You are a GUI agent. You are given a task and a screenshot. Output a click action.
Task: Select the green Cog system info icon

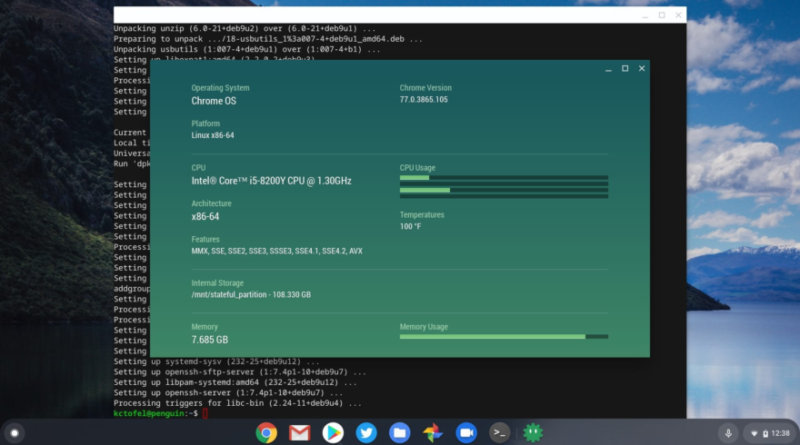point(533,433)
